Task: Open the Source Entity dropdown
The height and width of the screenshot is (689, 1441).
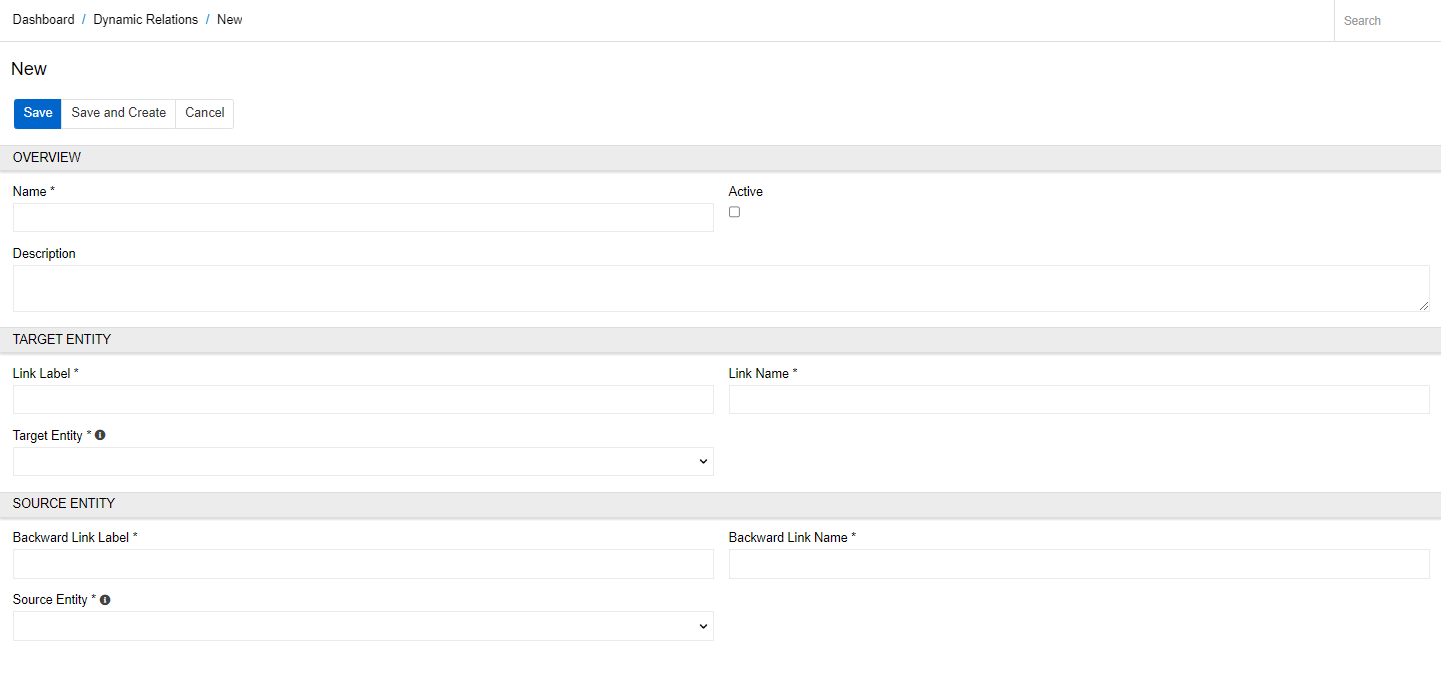Action: coord(363,626)
